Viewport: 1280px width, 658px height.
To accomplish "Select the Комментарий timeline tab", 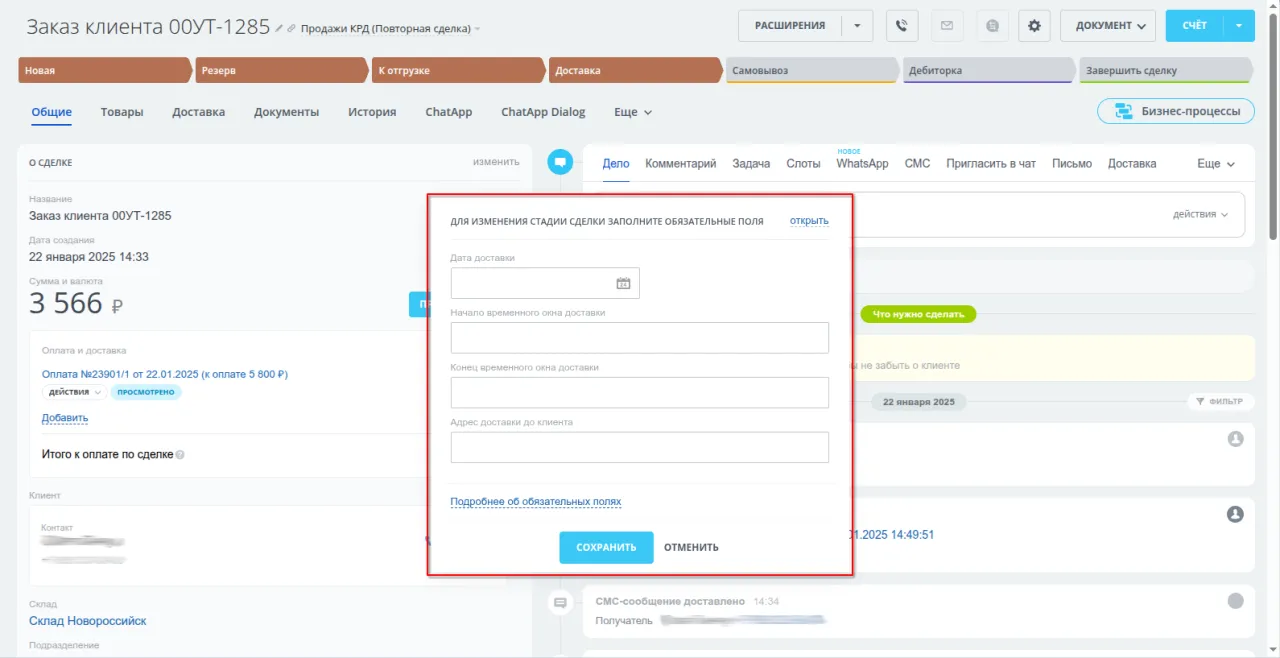I will pyautogui.click(x=681, y=163).
